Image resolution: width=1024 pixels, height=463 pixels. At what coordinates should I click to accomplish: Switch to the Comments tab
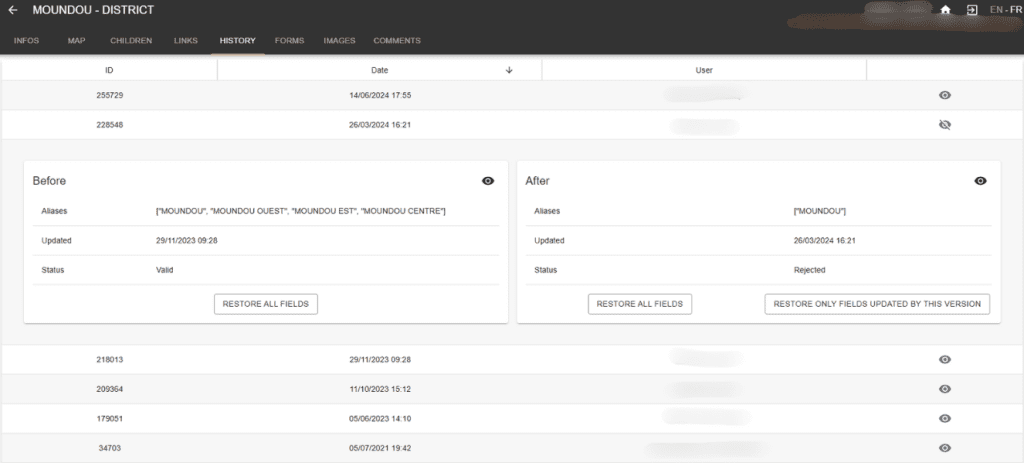point(396,41)
